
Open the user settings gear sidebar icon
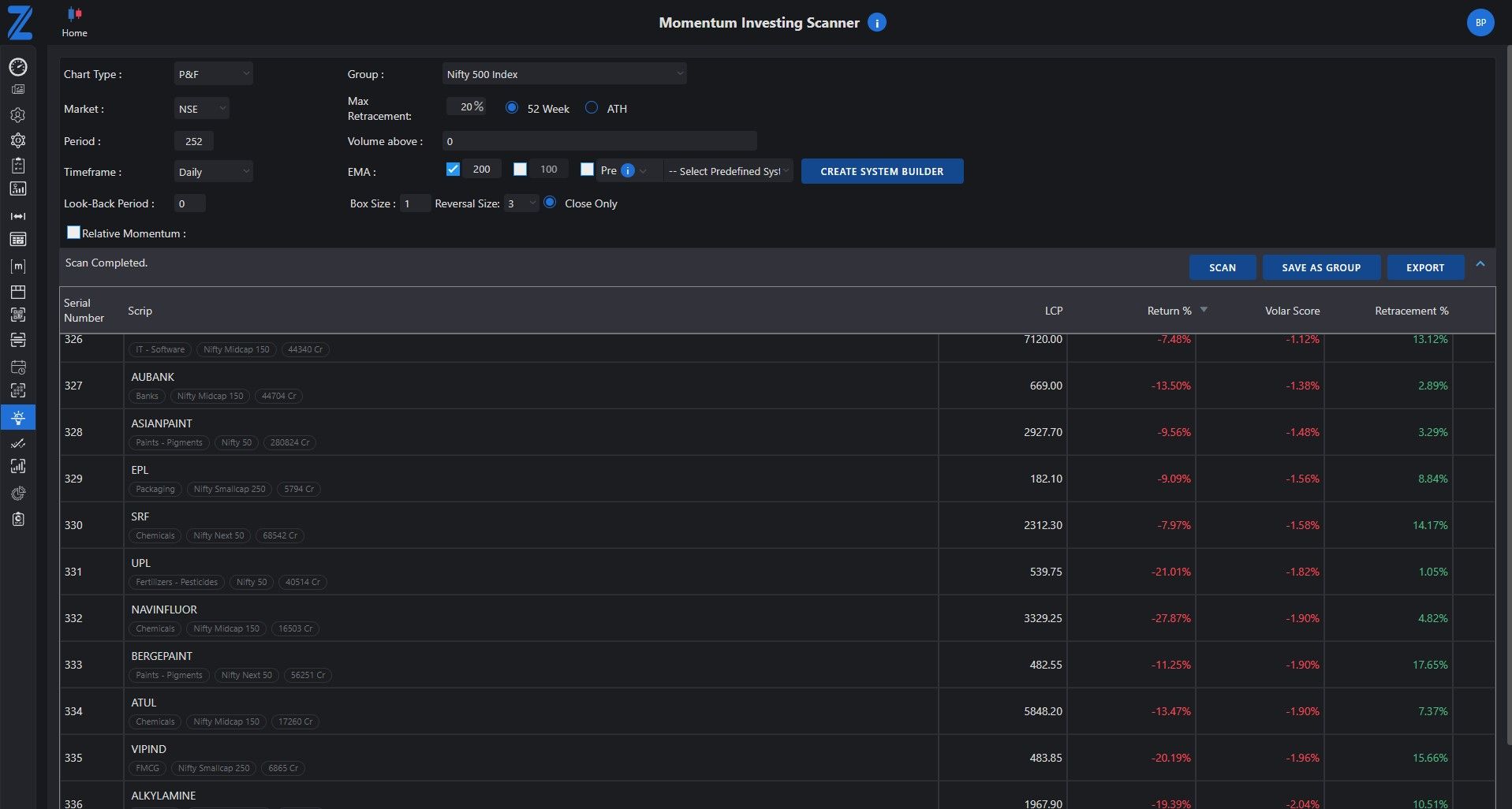click(18, 115)
